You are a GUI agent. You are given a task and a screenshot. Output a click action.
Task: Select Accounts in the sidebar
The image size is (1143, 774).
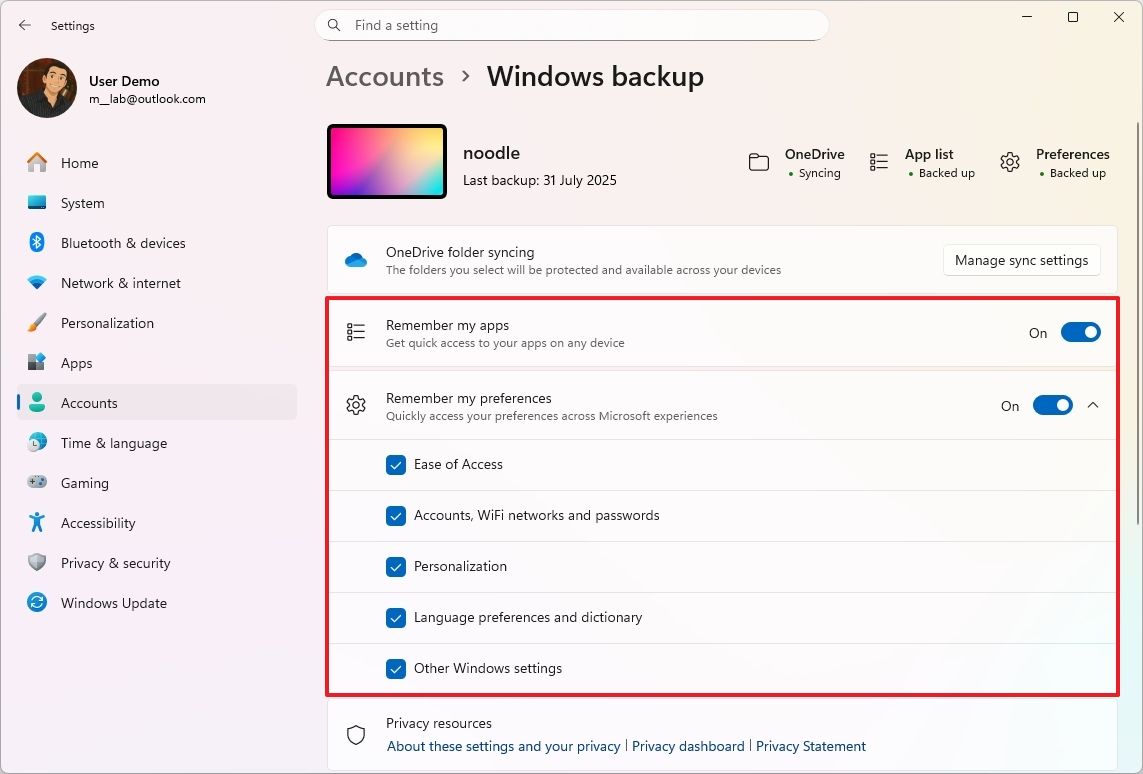(x=89, y=403)
